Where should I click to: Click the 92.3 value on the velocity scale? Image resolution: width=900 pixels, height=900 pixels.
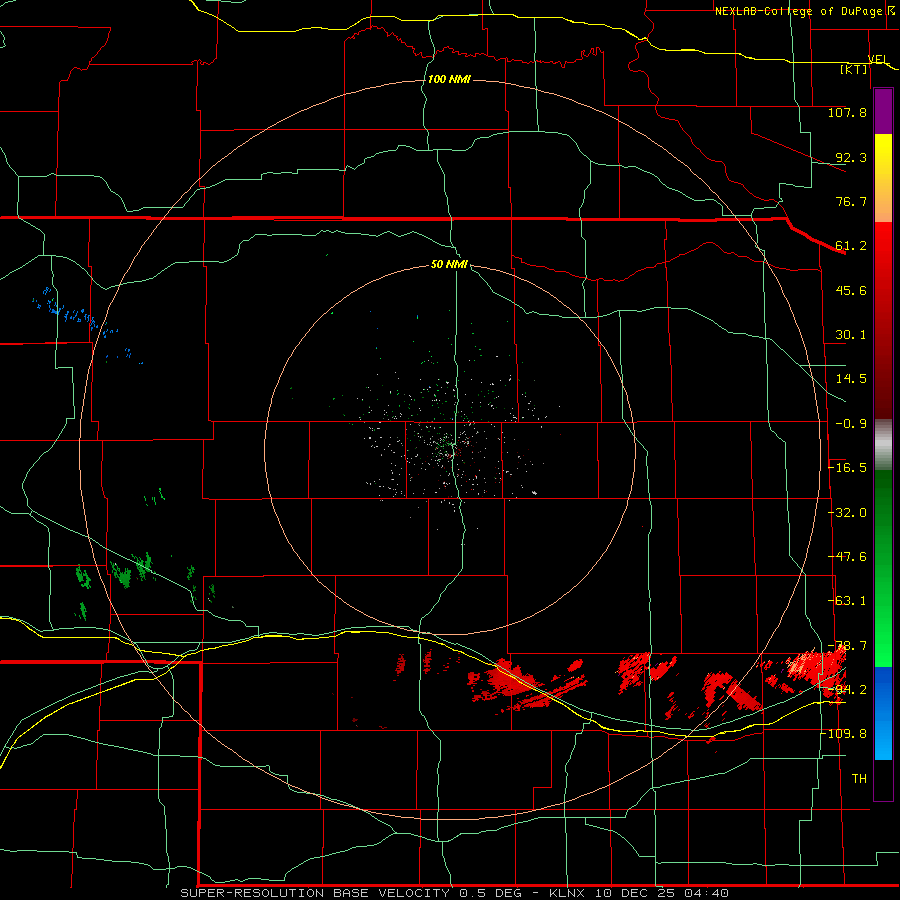pyautogui.click(x=851, y=157)
